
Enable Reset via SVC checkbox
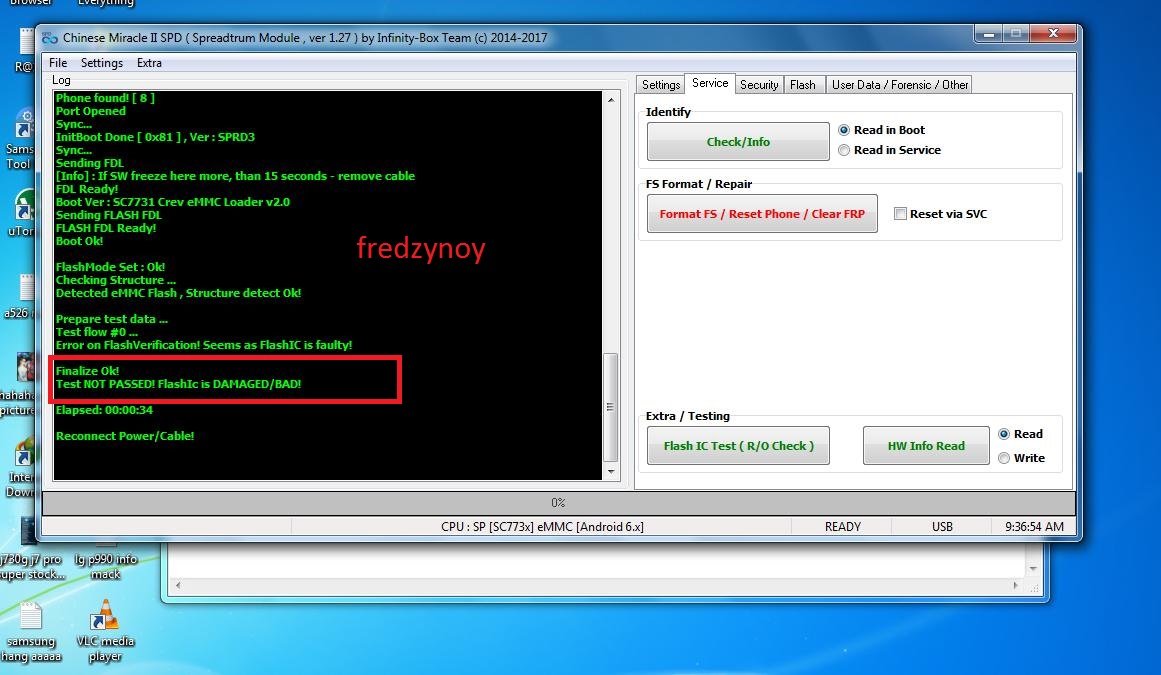point(900,214)
